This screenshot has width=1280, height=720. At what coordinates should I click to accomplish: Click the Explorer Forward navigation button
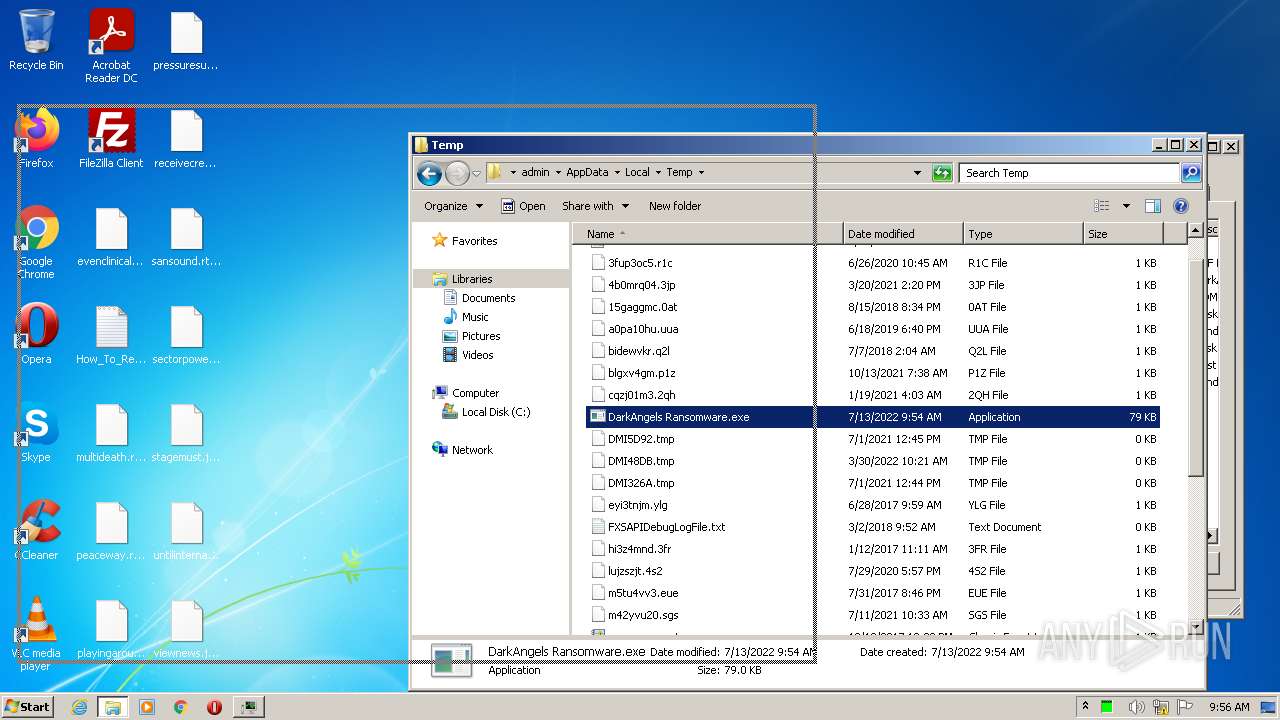457,173
